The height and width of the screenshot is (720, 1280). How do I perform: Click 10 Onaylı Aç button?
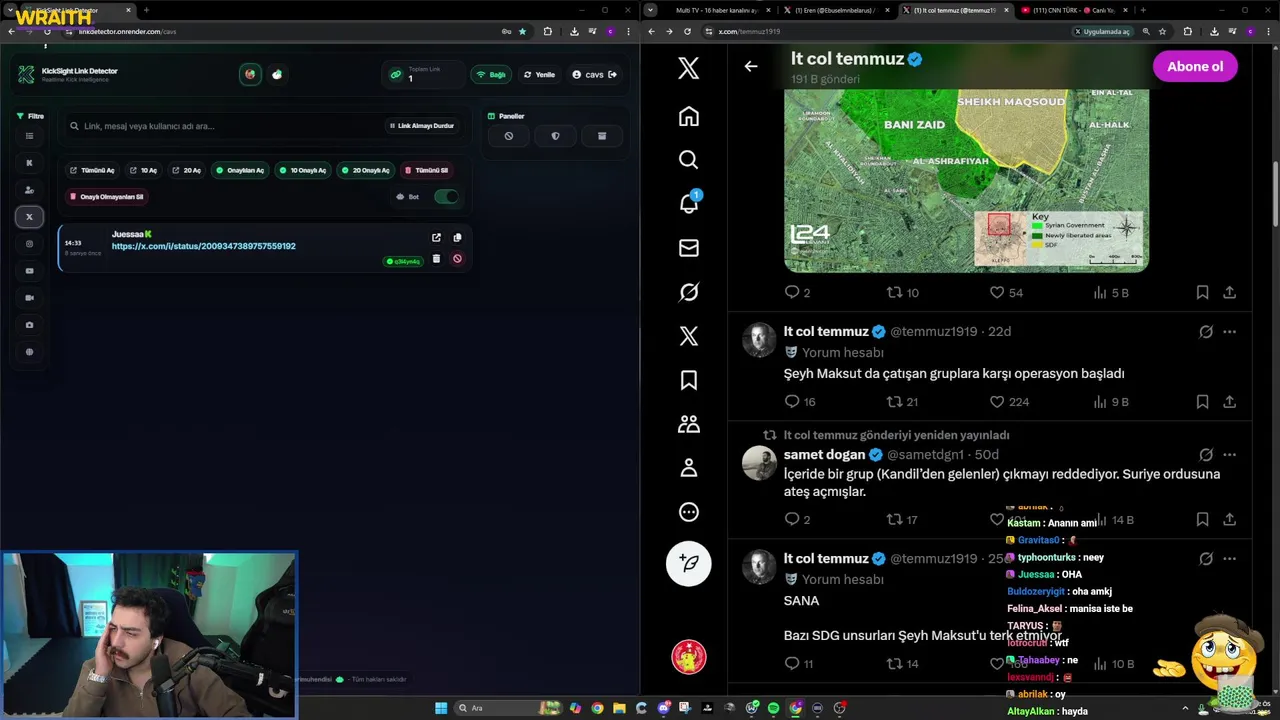pyautogui.click(x=303, y=171)
